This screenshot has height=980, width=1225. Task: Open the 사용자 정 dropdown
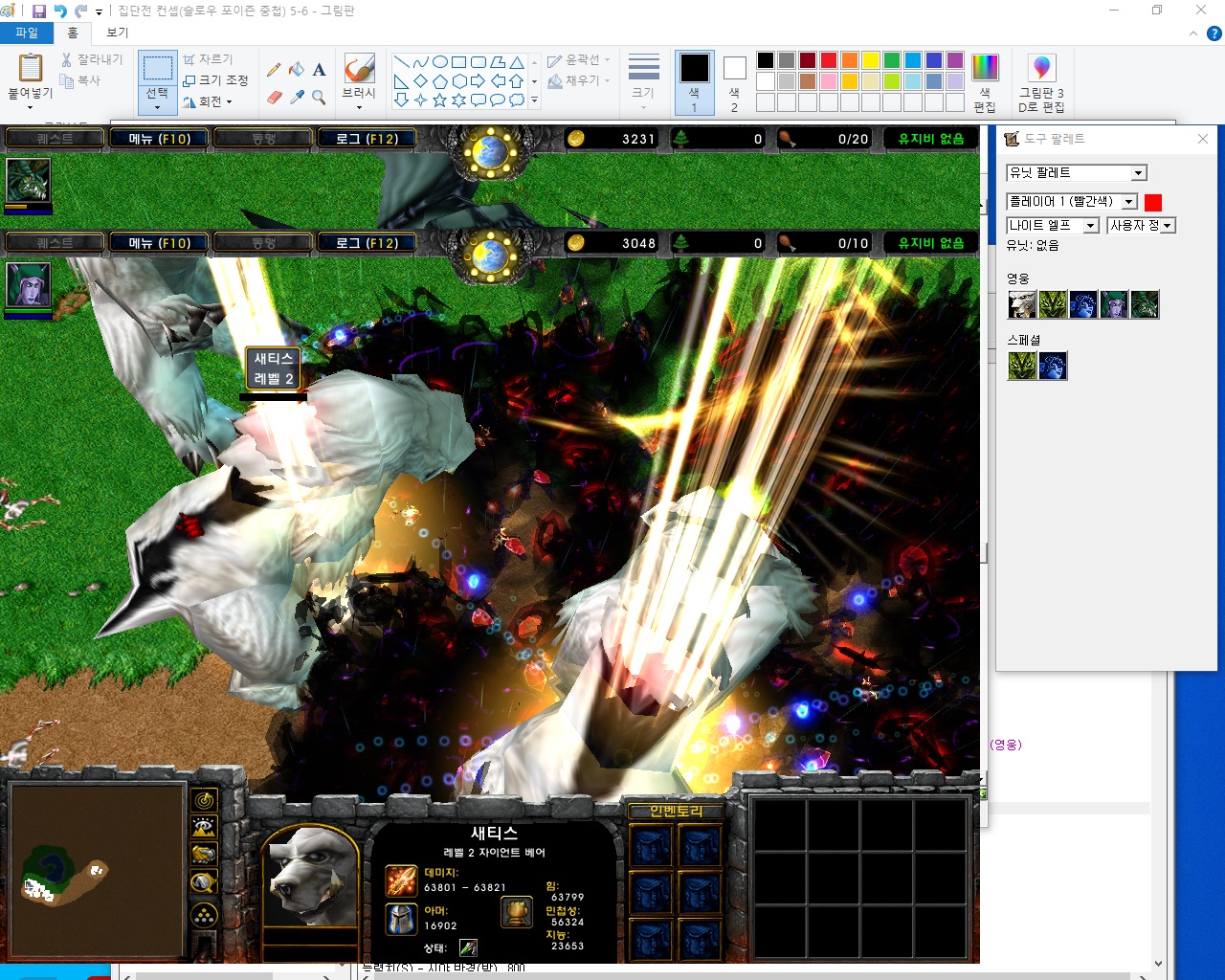[x=1168, y=226]
